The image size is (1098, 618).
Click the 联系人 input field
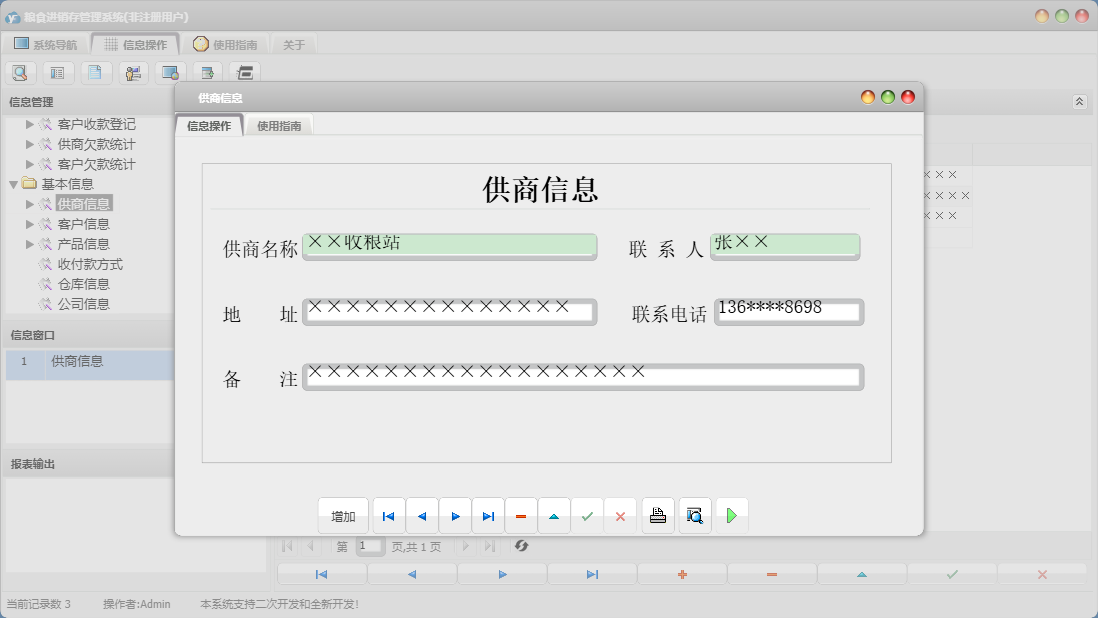pos(785,246)
